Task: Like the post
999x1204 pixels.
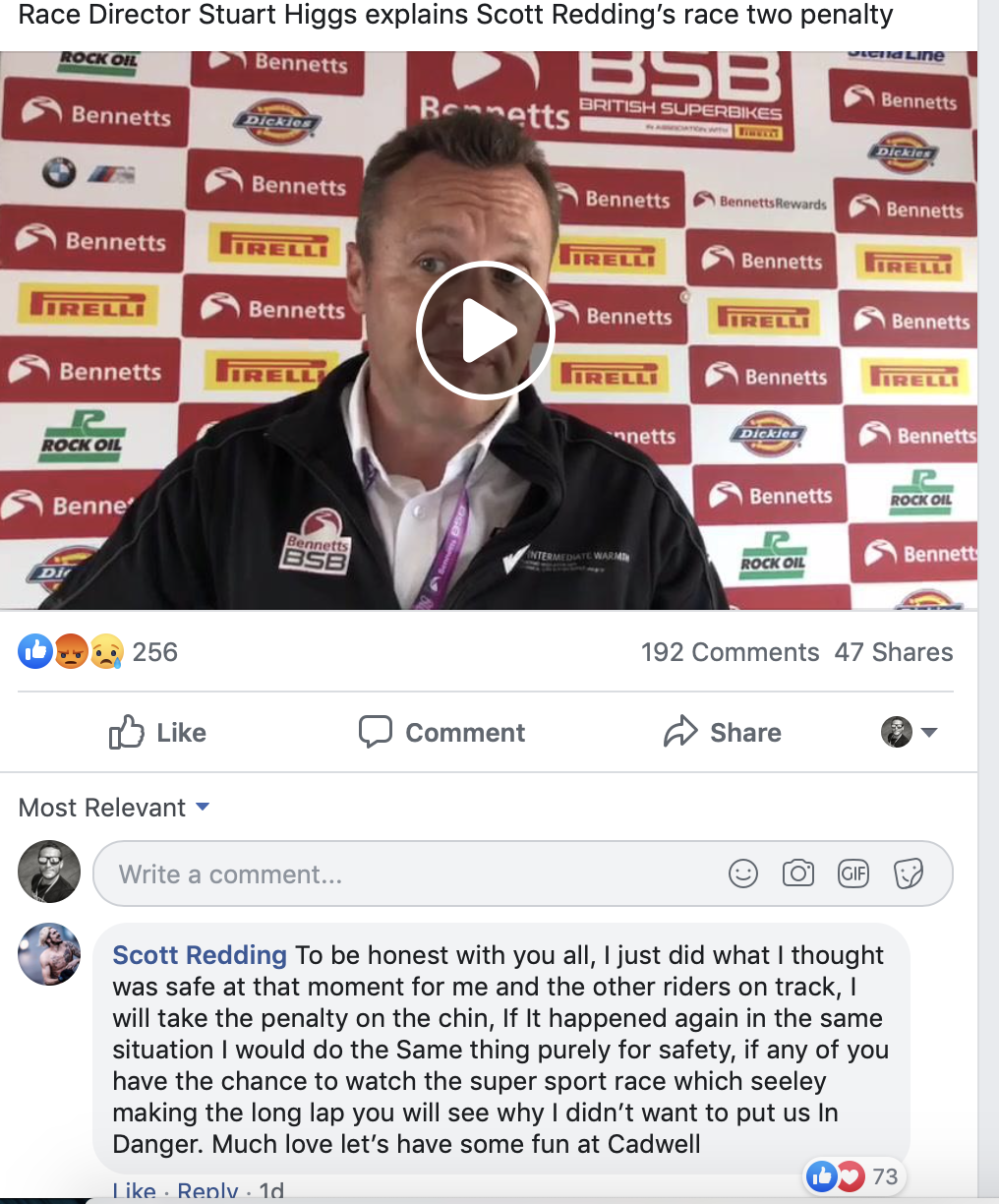Action: (157, 732)
